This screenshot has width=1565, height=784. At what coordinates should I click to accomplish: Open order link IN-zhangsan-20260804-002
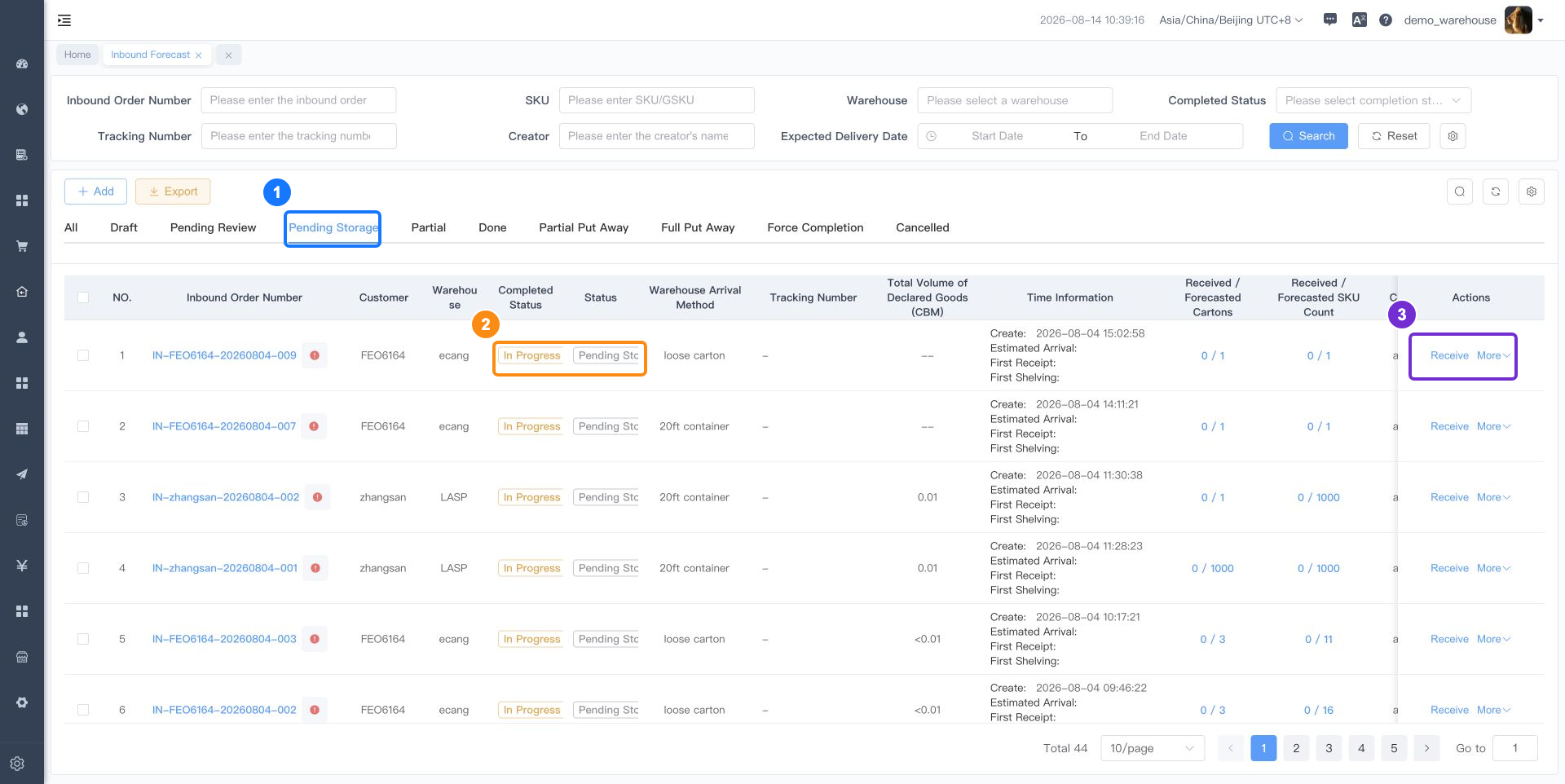pos(226,497)
